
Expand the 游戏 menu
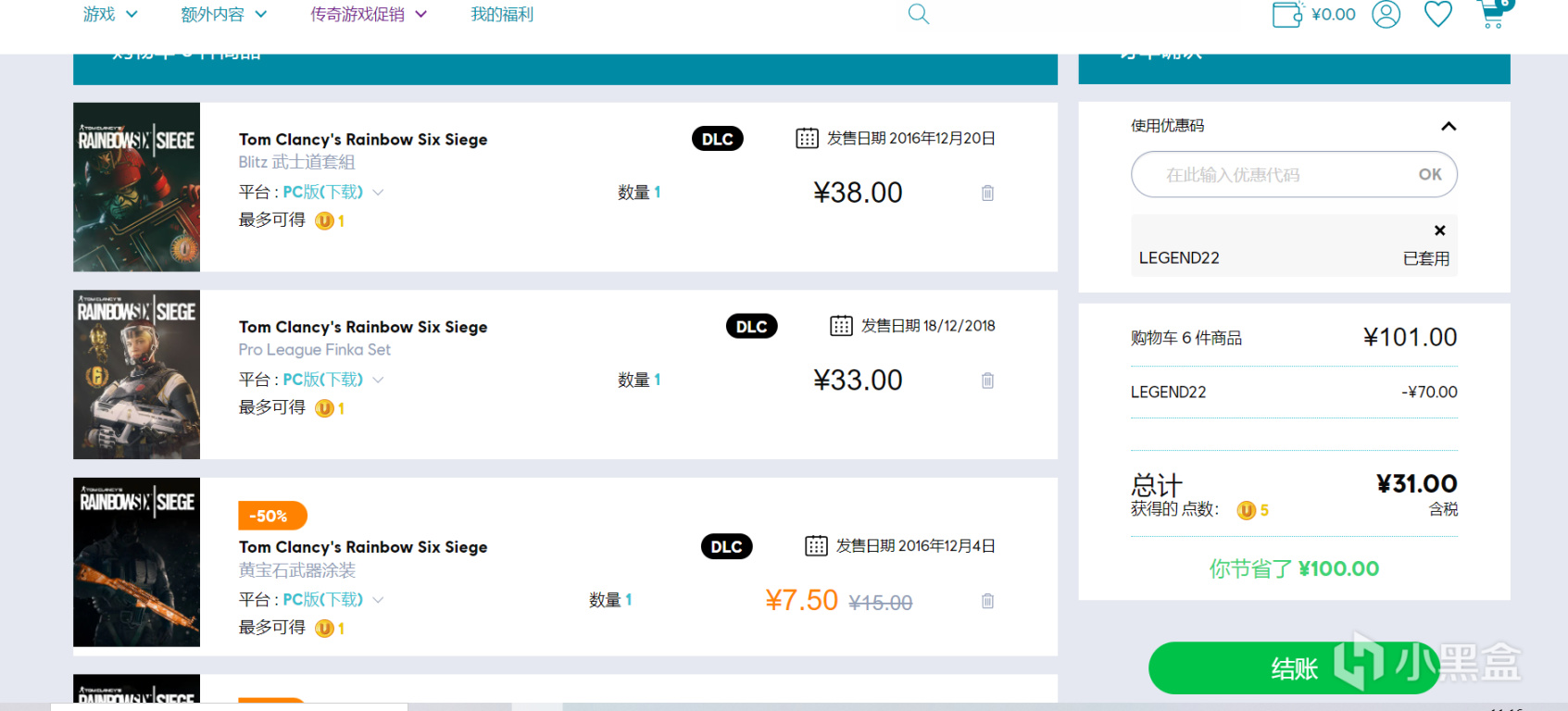tap(110, 14)
